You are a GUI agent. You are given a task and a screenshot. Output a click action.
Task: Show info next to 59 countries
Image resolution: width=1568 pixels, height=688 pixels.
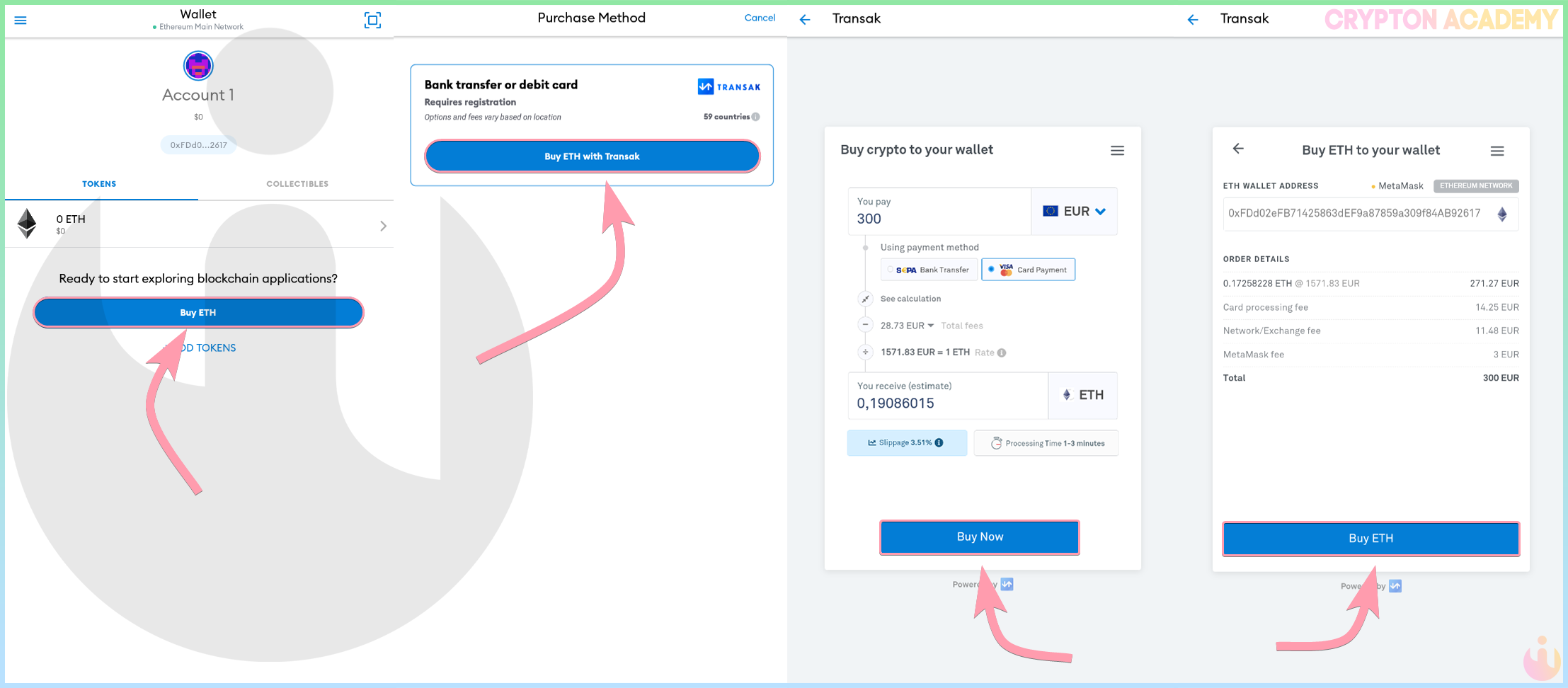(x=756, y=117)
